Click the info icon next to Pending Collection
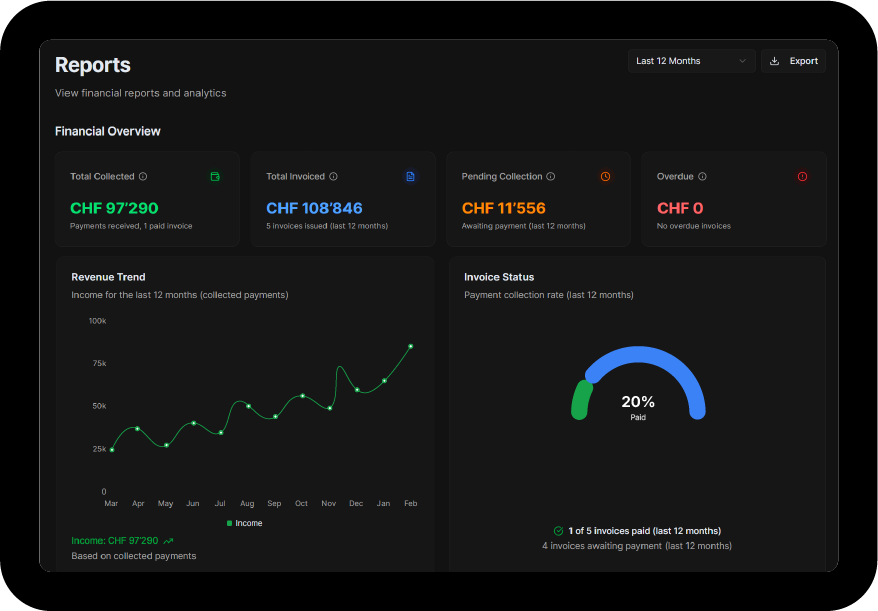Screen dimensions: 878x611 click(550, 176)
